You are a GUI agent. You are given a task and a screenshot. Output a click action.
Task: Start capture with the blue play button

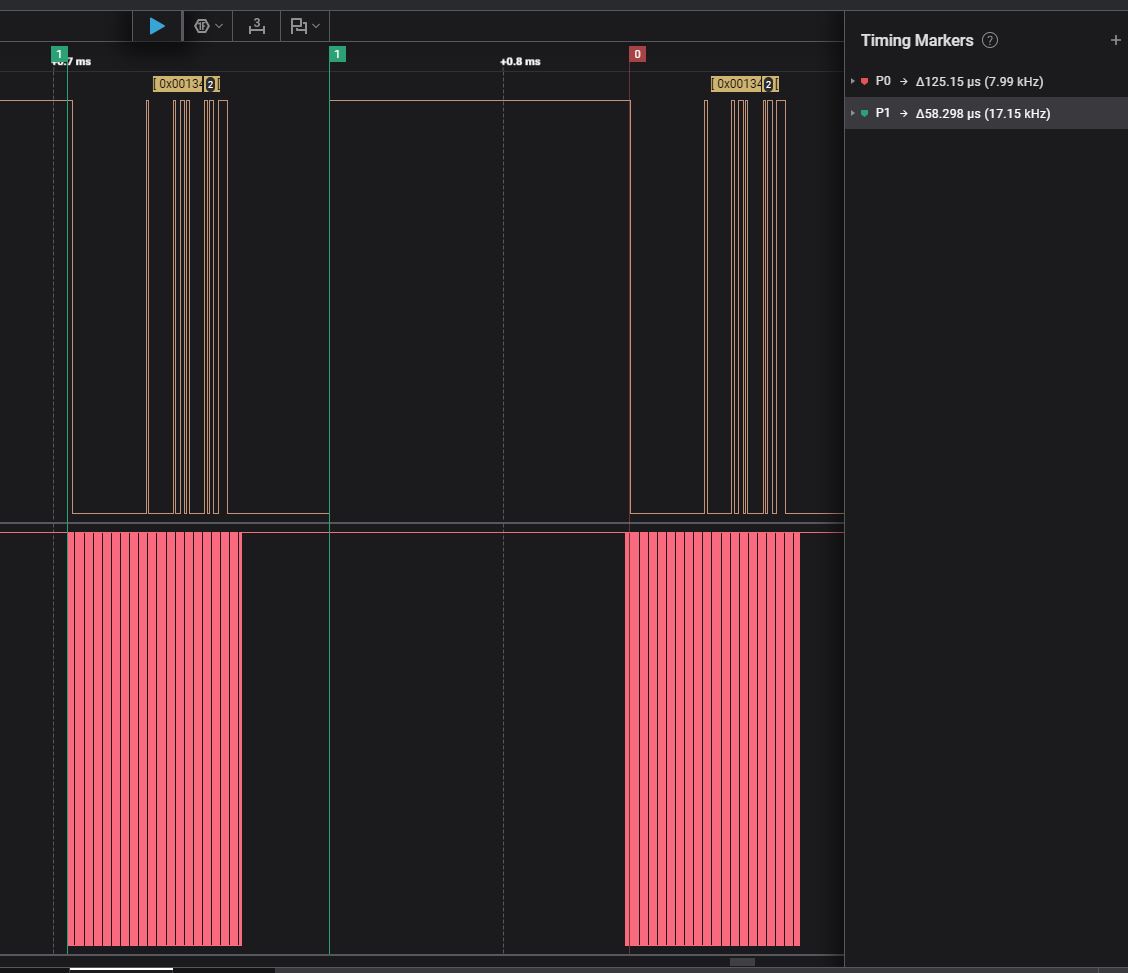click(x=157, y=26)
